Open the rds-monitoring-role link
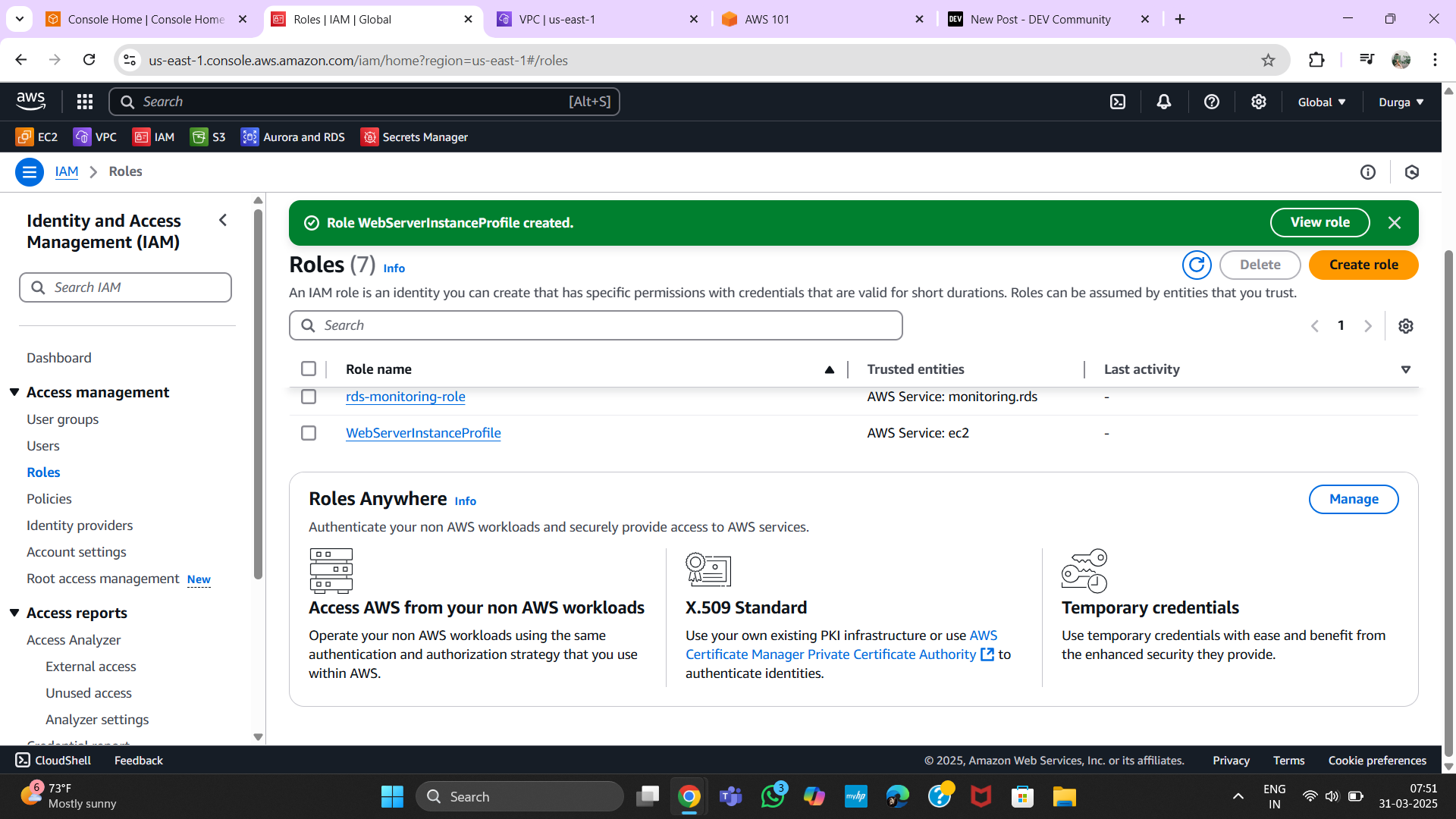The height and width of the screenshot is (819, 1456). (x=406, y=397)
